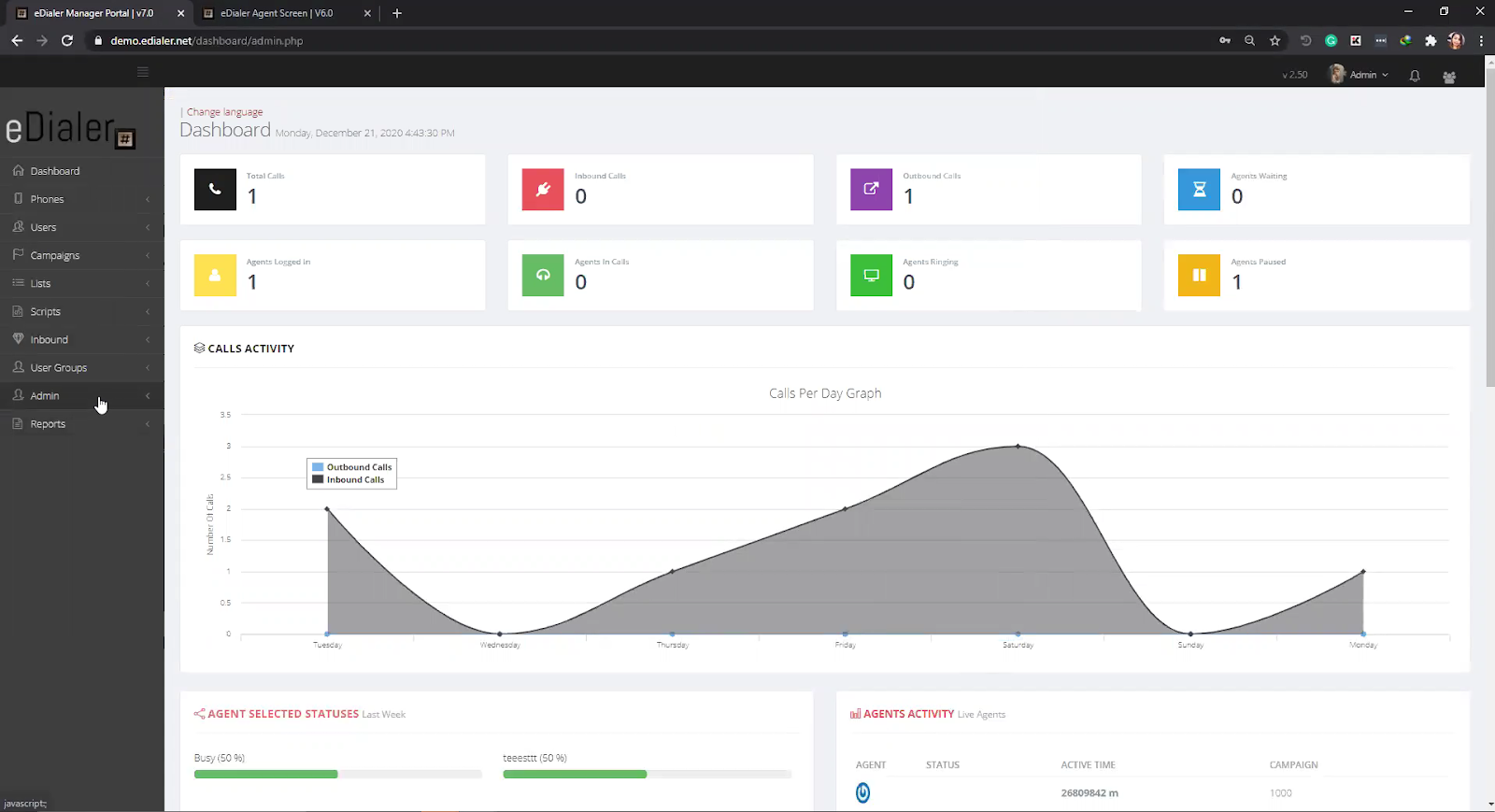Click the blue Agents Waiting hourglass icon

pyautogui.click(x=1199, y=190)
